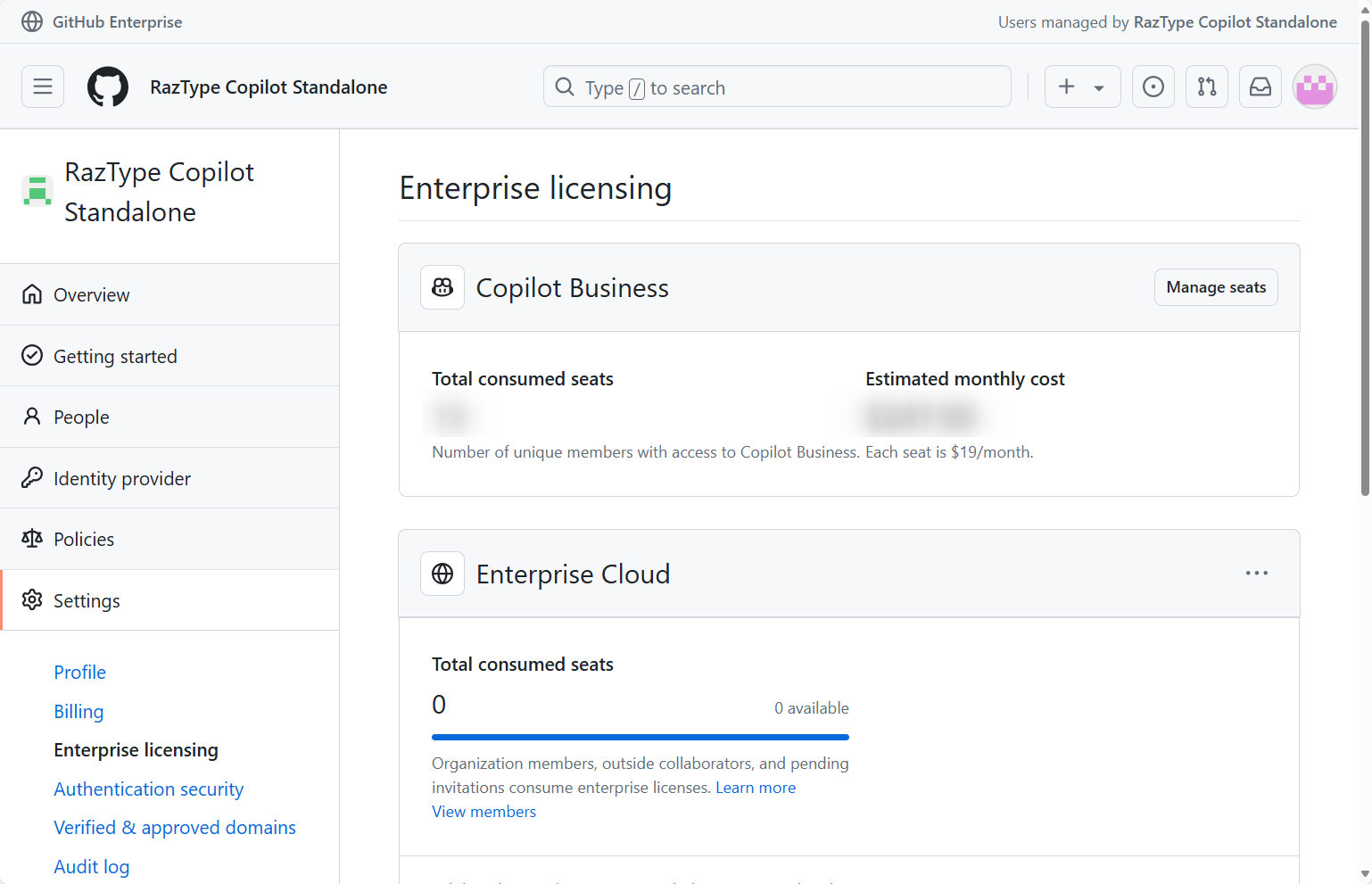
Task: Click the GitHub logo octocat icon
Action: 108,87
